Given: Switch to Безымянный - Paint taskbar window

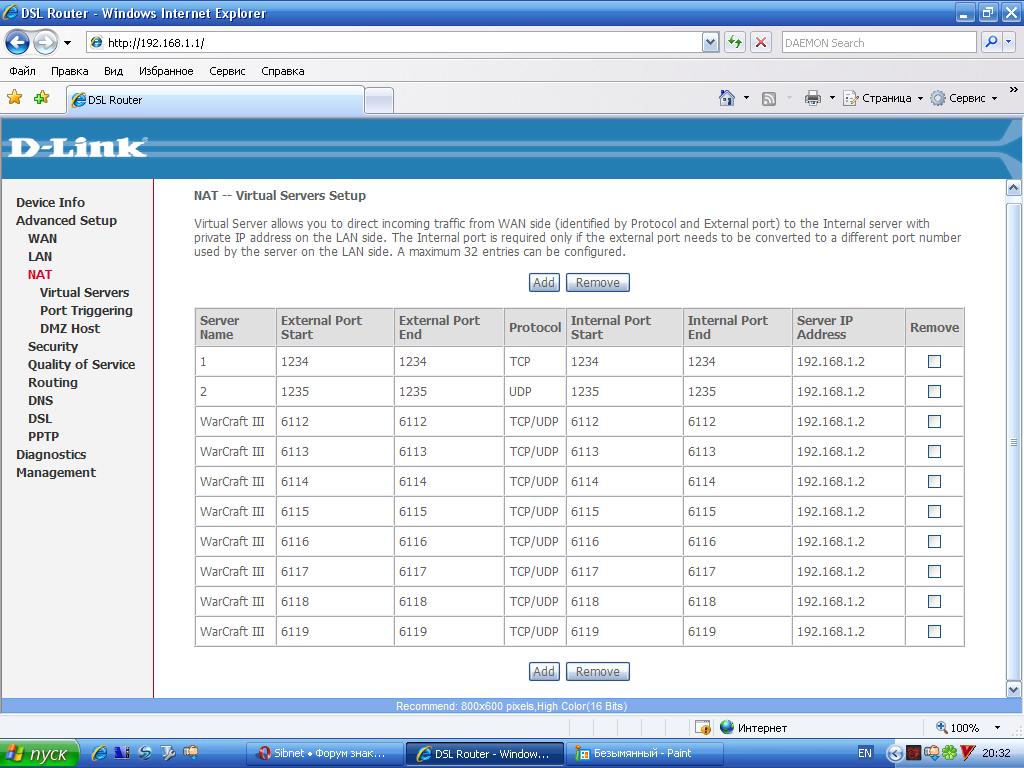Looking at the screenshot, I should click(644, 753).
